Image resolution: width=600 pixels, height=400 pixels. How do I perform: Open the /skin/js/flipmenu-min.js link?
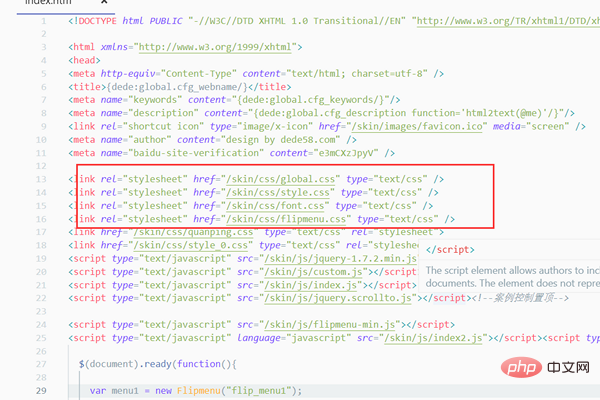330,325
